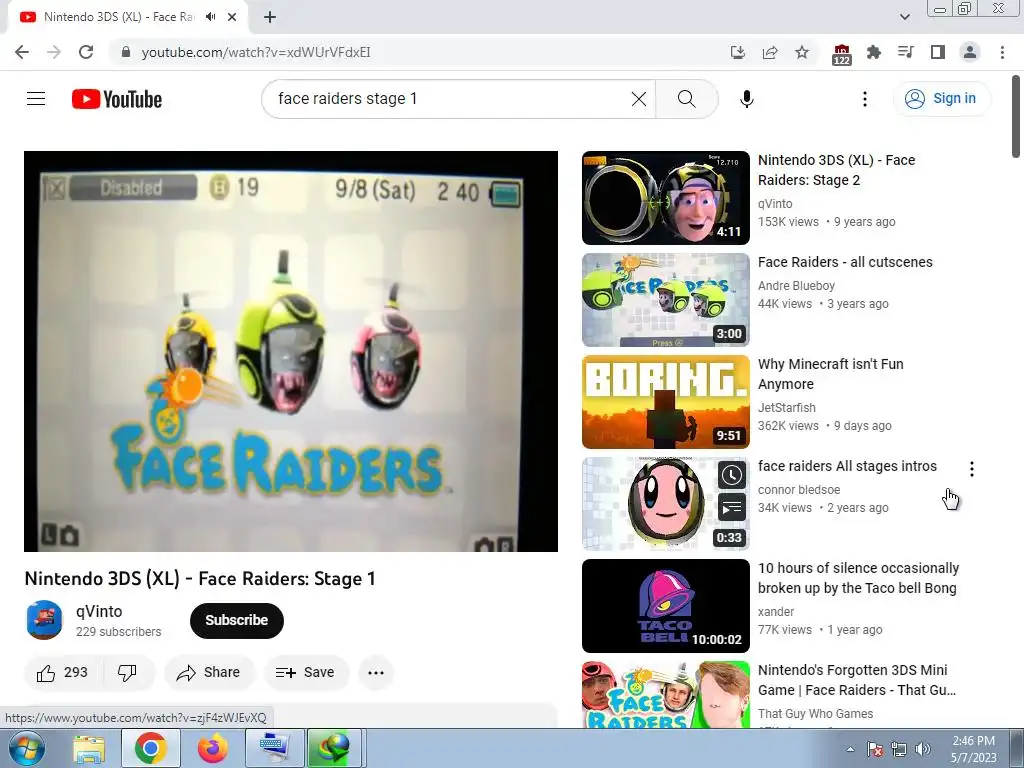Reload the page in Chrome
Image resolution: width=1024 pixels, height=768 pixels.
tap(86, 52)
